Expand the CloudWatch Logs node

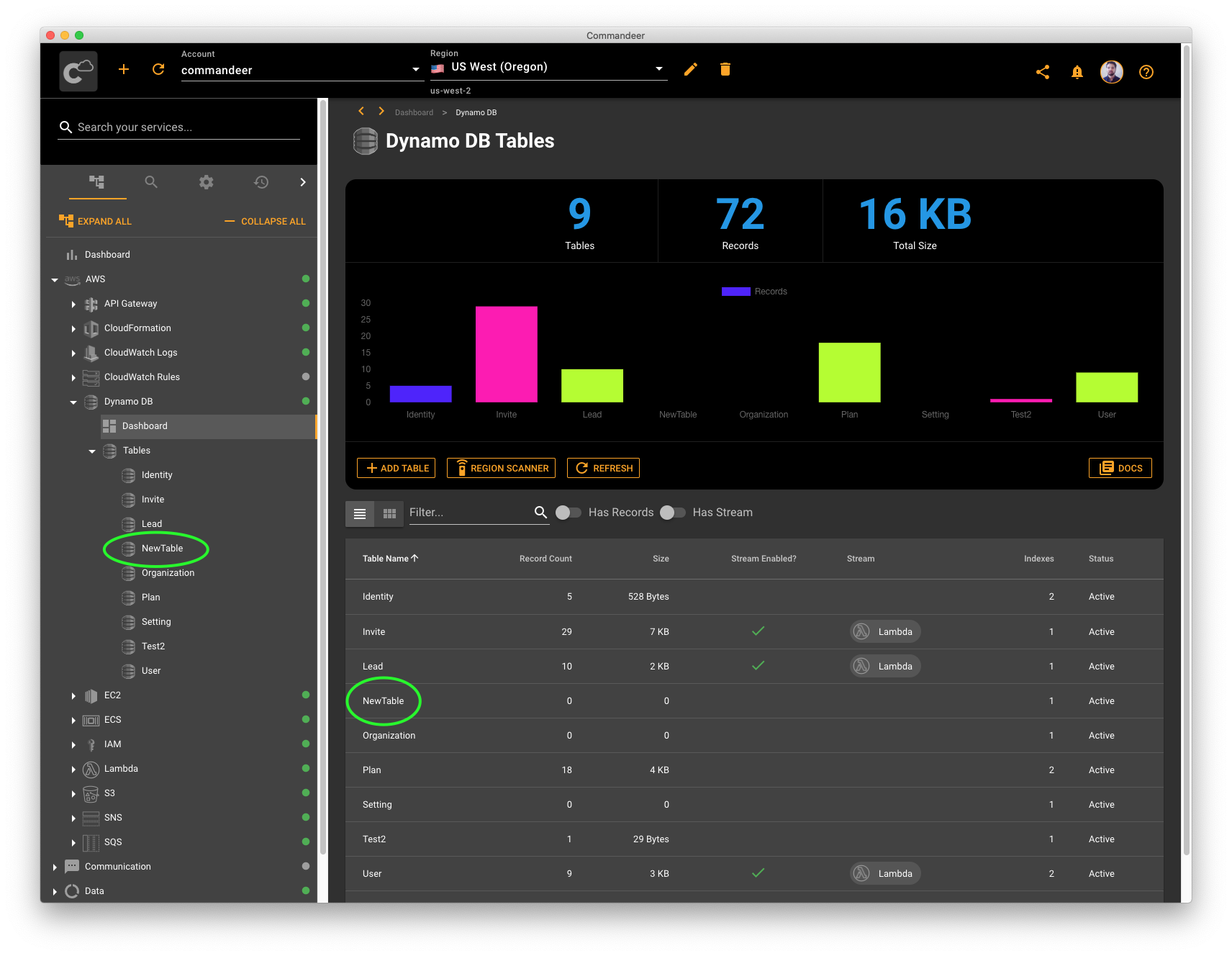(73, 353)
